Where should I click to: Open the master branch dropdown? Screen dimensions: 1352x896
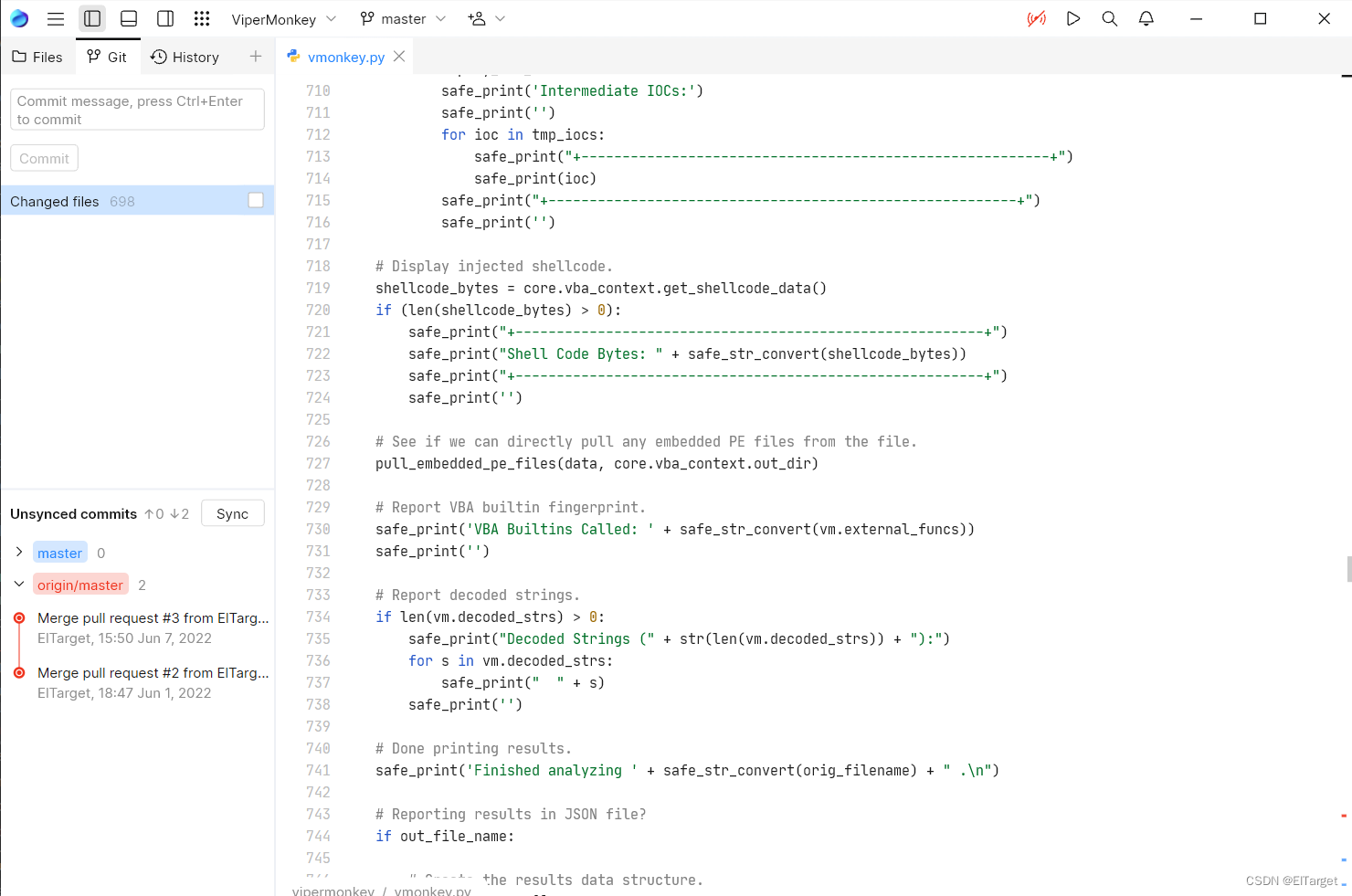coord(403,18)
